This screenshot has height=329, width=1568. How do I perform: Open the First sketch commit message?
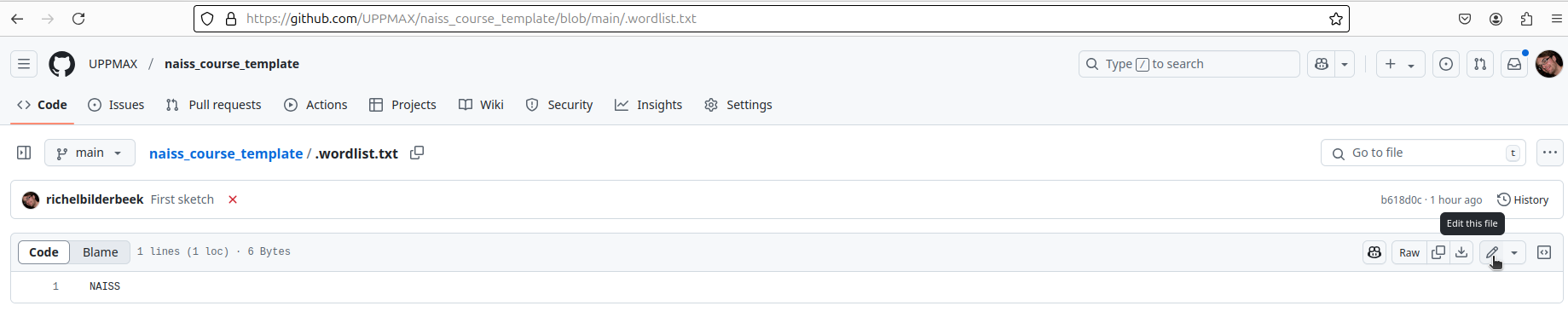pos(182,199)
